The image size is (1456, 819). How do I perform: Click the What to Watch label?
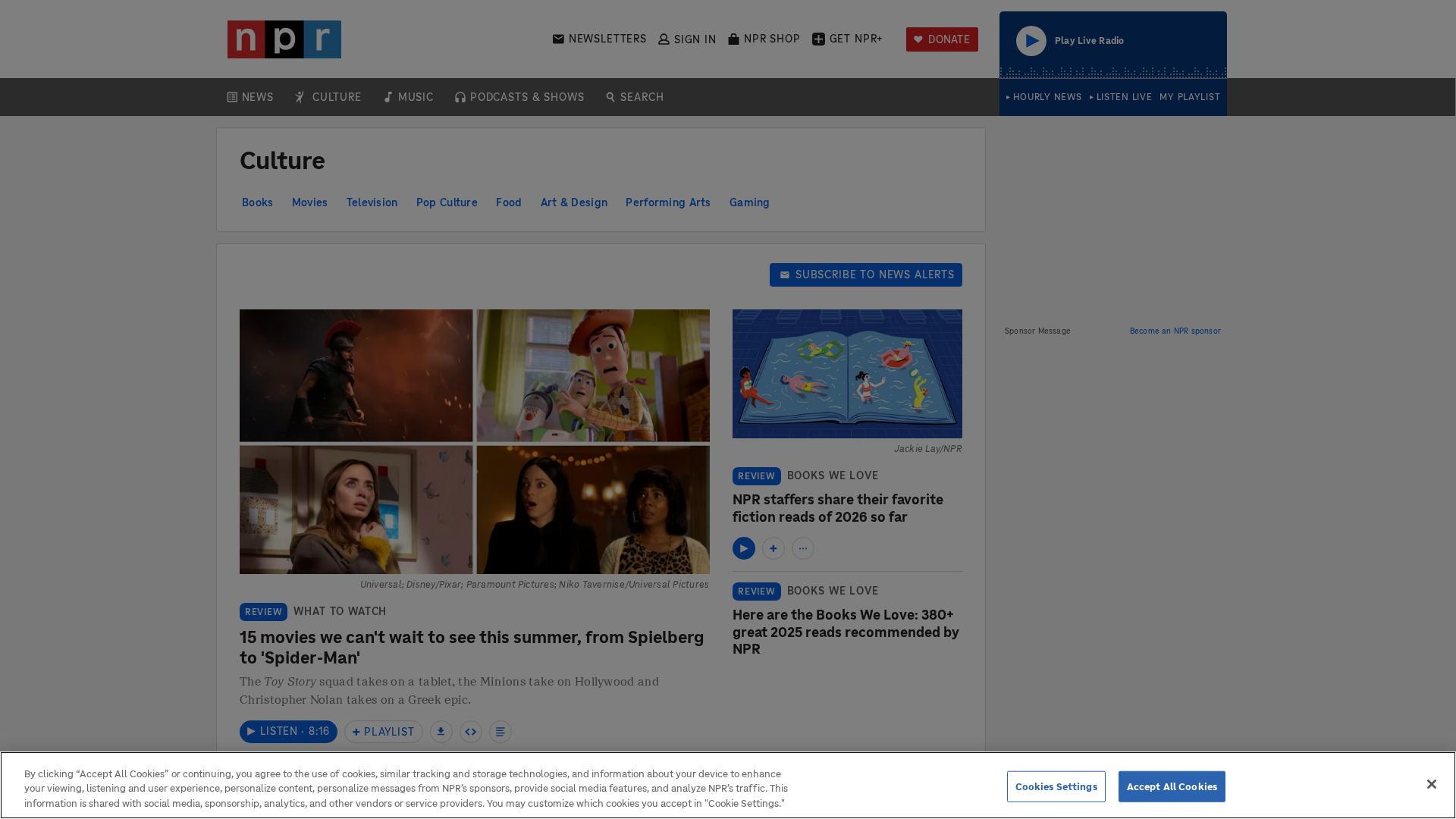click(x=340, y=611)
